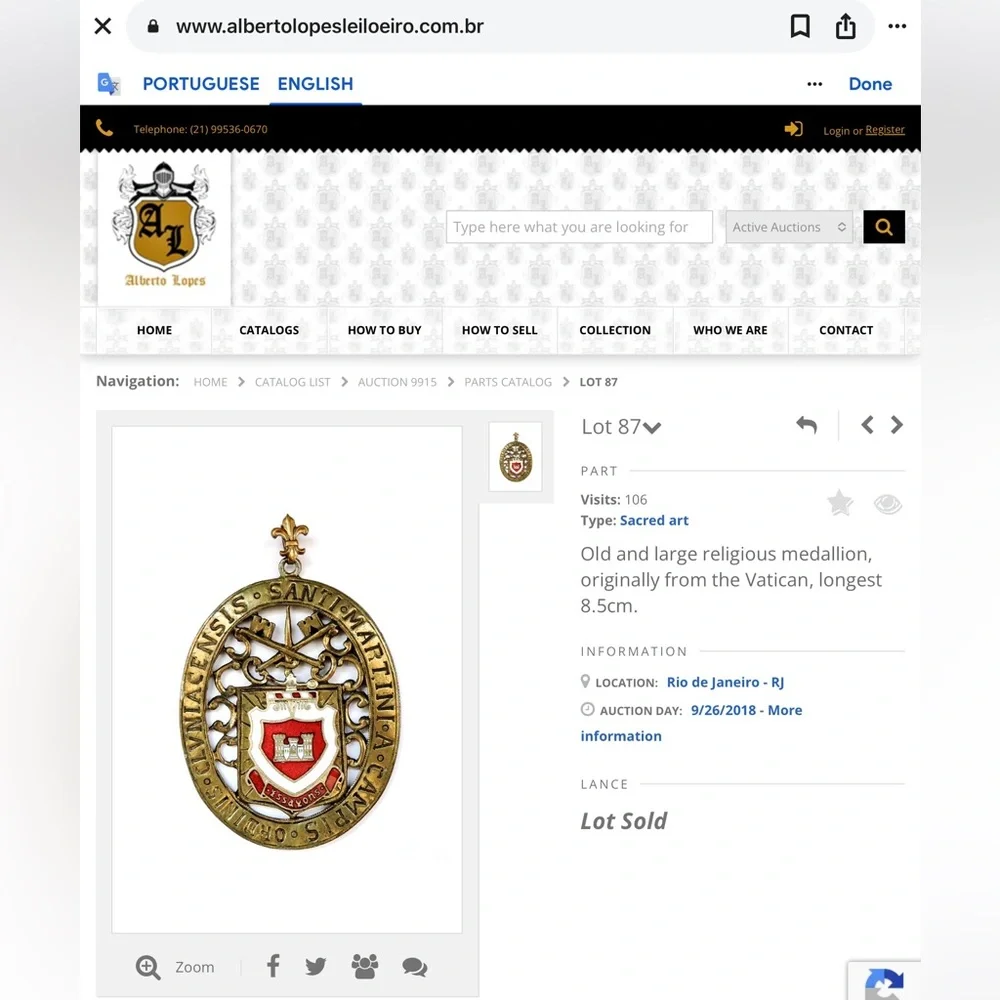The height and width of the screenshot is (1000, 1000).
Task: Click the Google Translate icon
Action: 108,84
